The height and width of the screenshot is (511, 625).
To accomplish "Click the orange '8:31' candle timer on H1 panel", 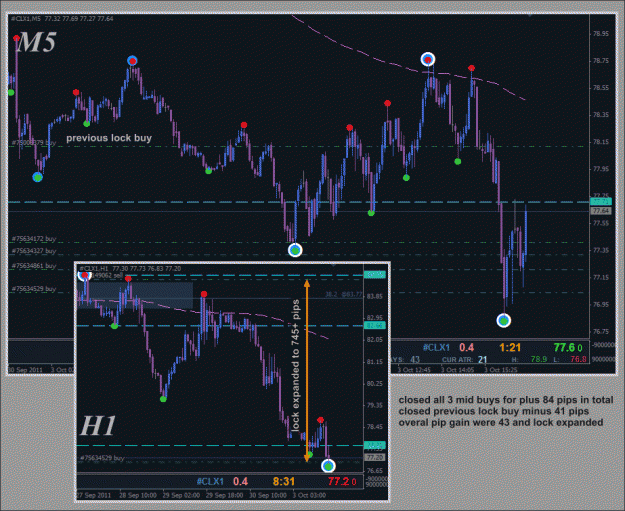I will pyautogui.click(x=284, y=482).
